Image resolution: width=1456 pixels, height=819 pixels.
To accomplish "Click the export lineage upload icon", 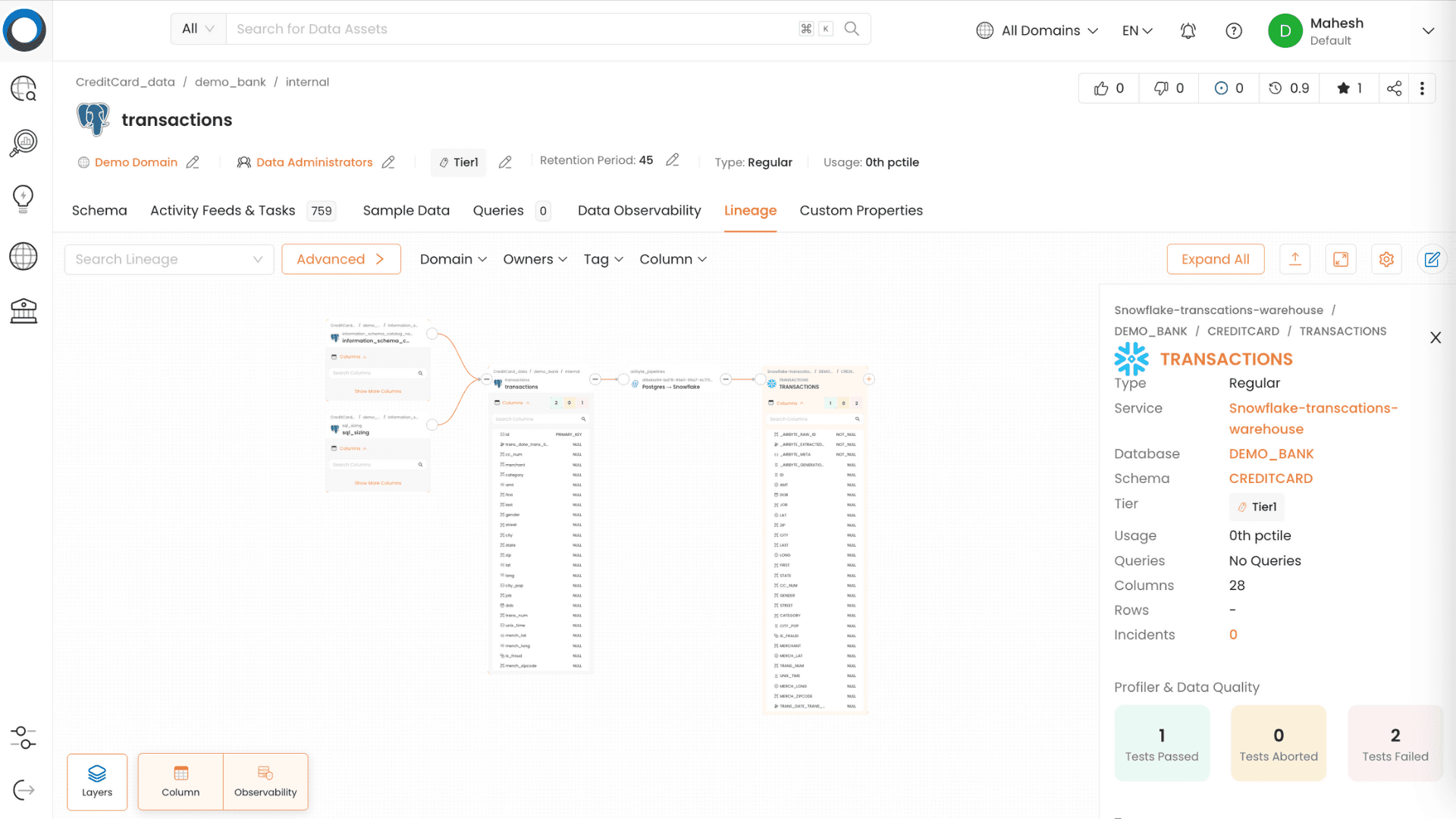I will (x=1295, y=259).
